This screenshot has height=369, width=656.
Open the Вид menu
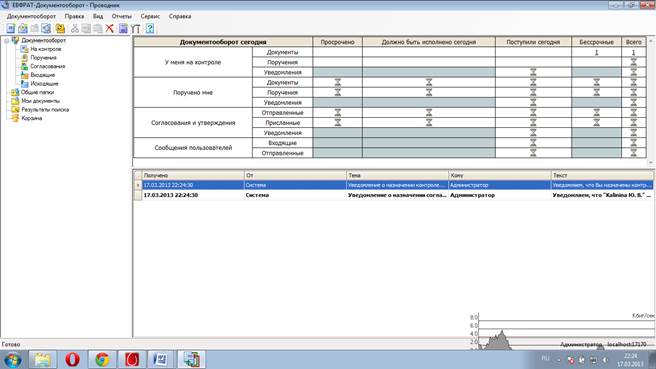98,16
